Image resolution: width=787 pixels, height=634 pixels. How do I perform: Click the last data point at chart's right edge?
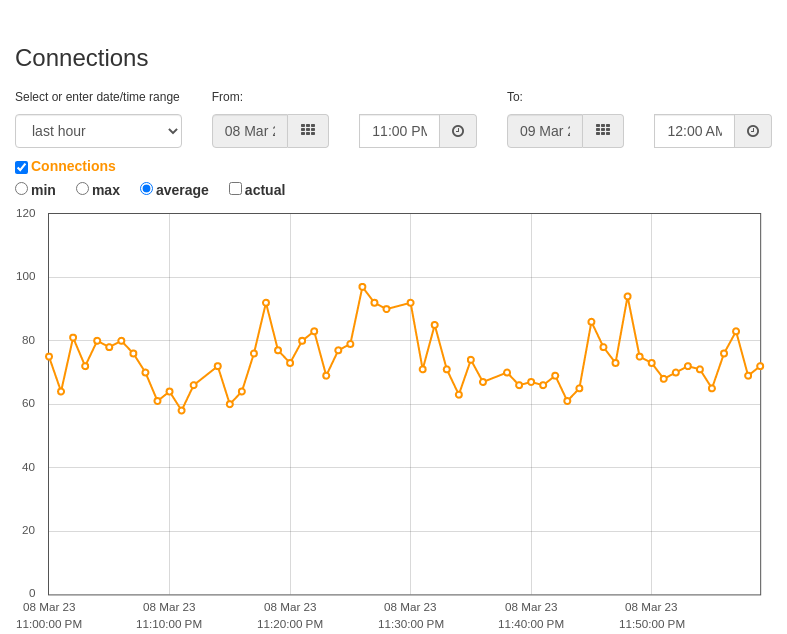[x=760, y=366]
